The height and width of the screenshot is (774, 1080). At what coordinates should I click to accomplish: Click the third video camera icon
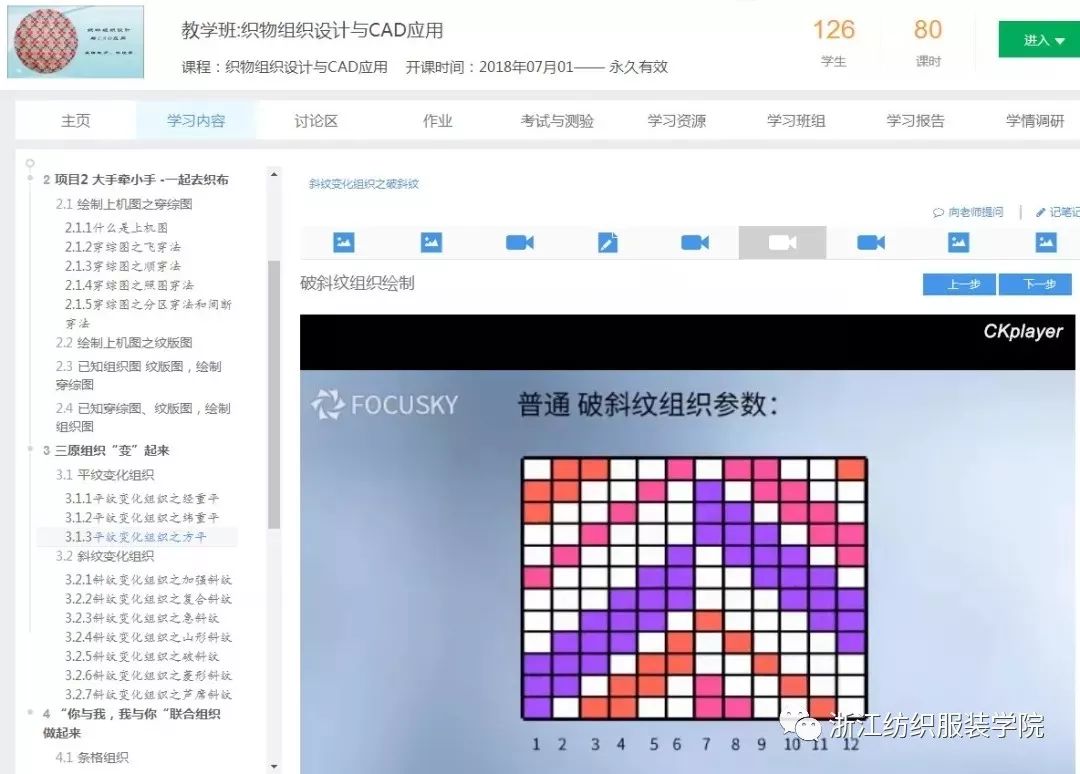click(x=519, y=241)
